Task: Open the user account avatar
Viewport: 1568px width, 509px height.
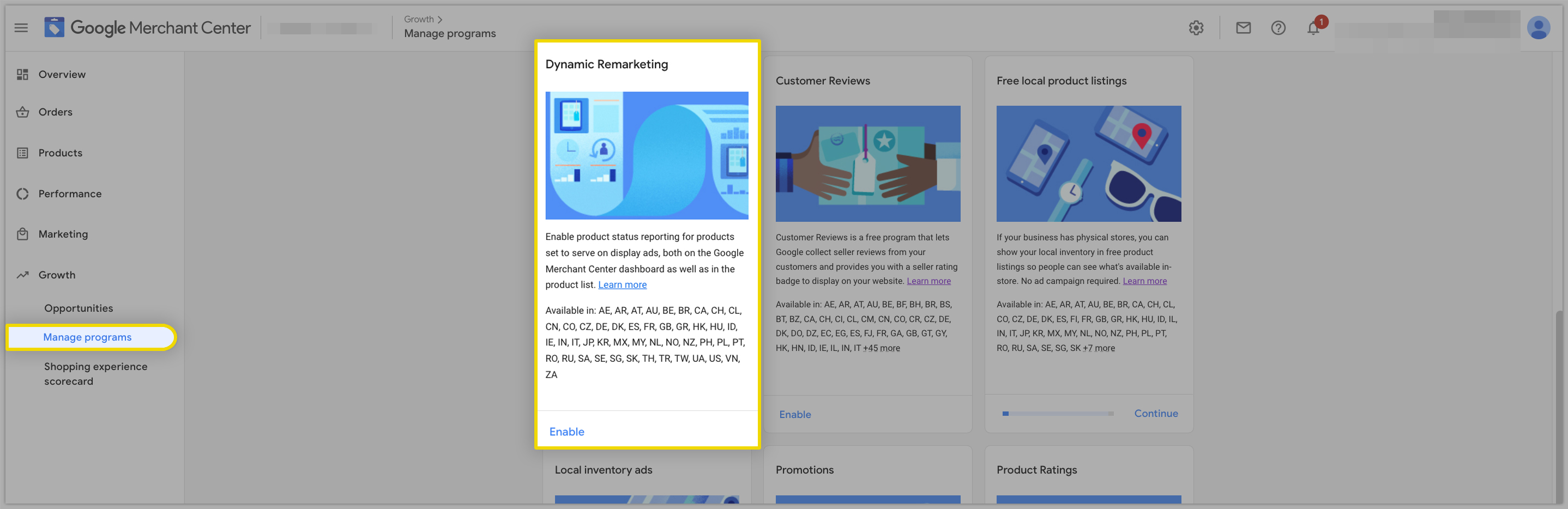Action: 1538,28
